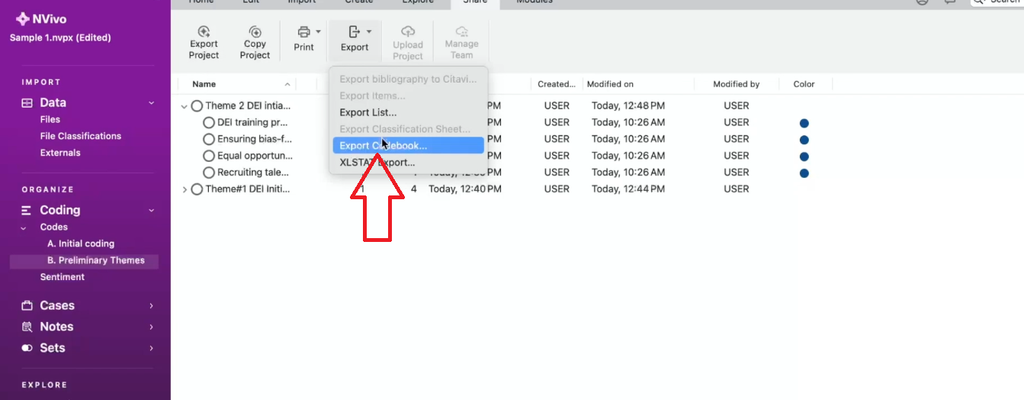Viewport: 1024px width, 400px height.
Task: Click the Color column header
Action: [x=804, y=84]
